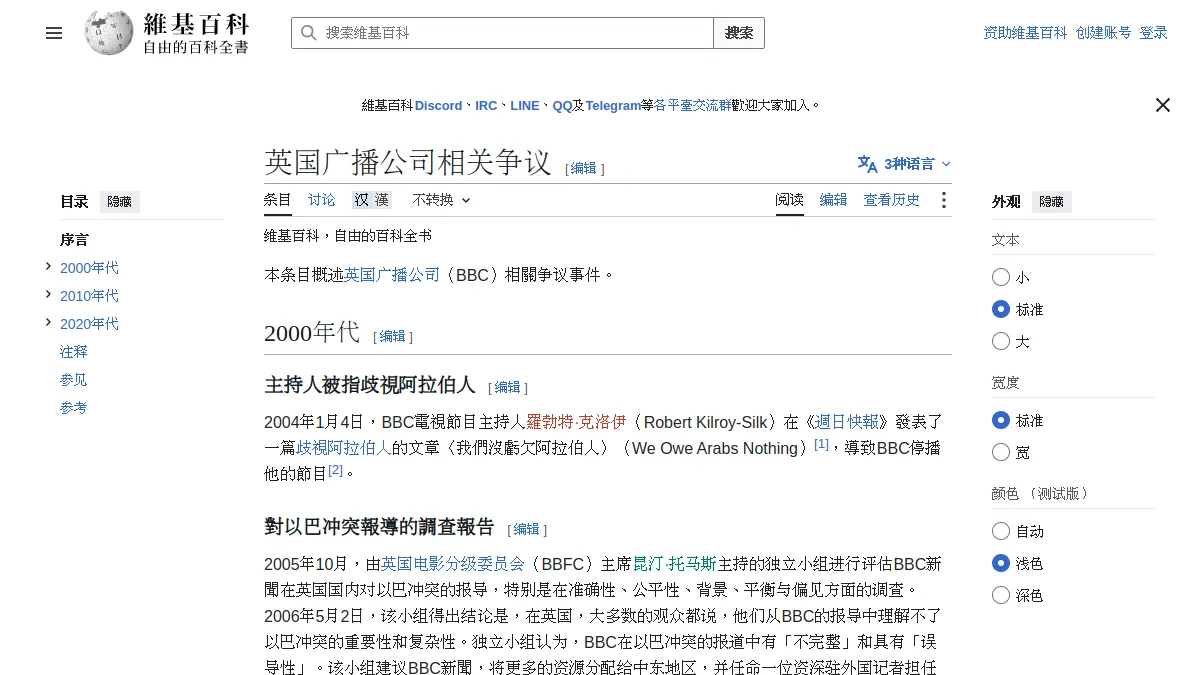This screenshot has height=675, width=1200.
Task: Select automatic color 自动 radio
Action: [x=1001, y=531]
